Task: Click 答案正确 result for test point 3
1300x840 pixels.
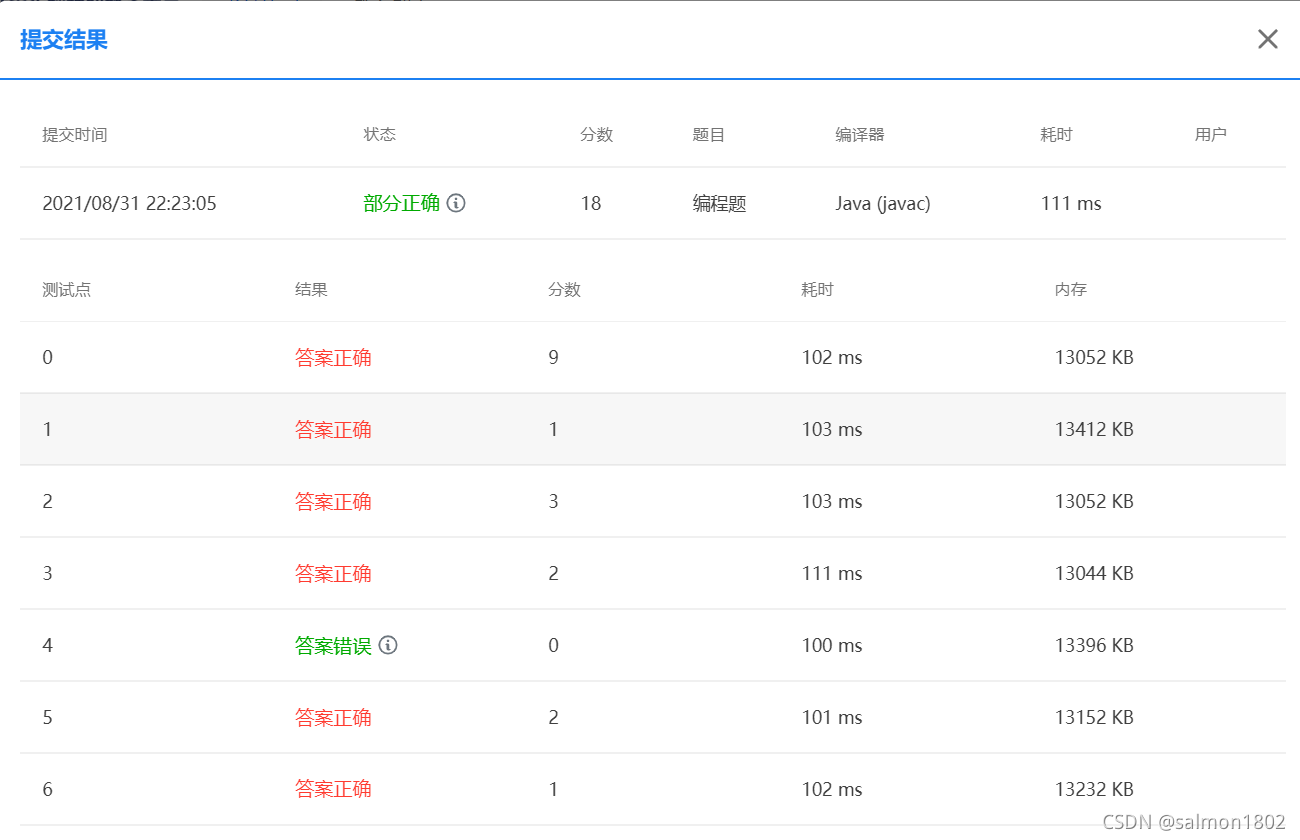Action: coord(333,573)
